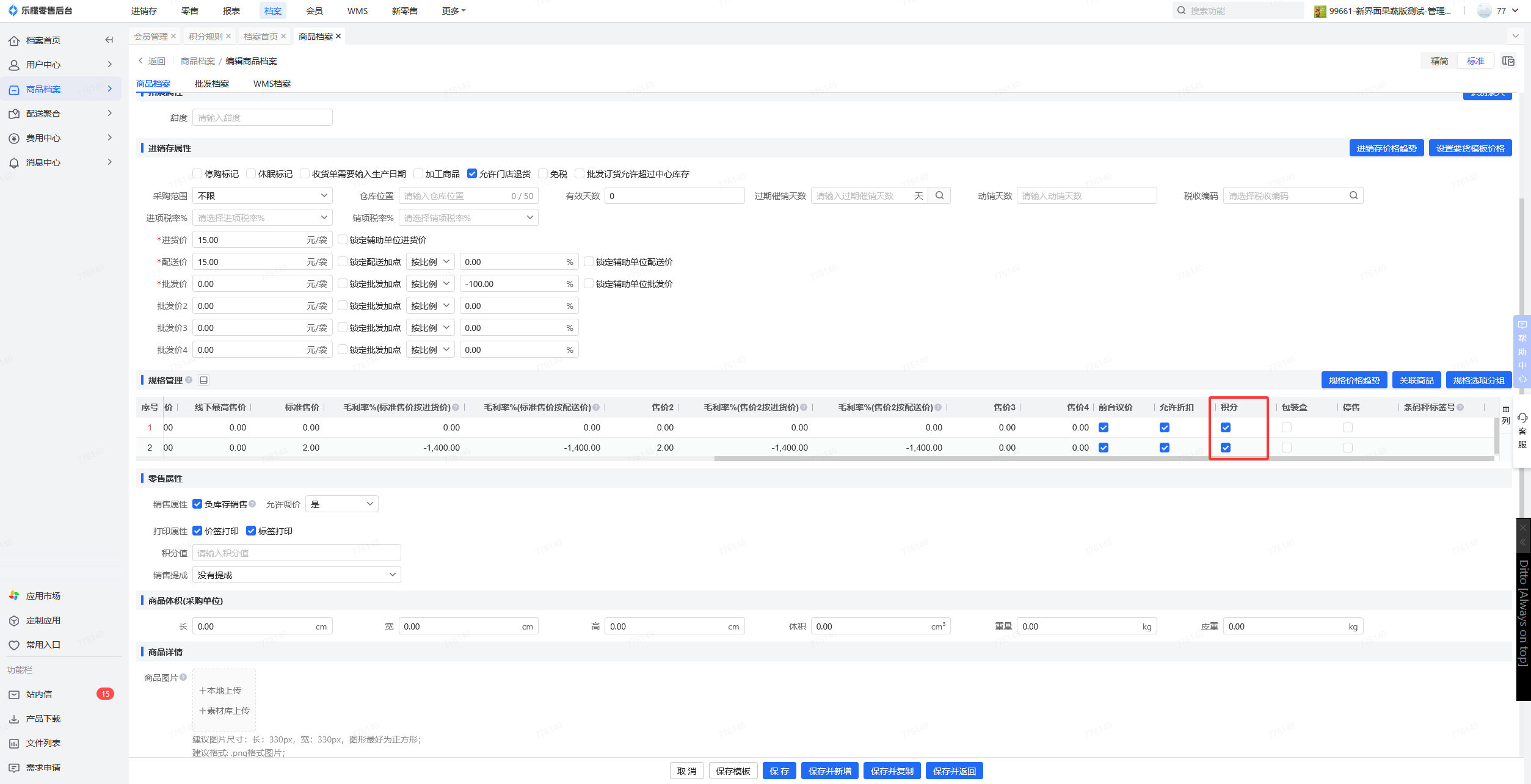Image resolution: width=1531 pixels, height=784 pixels.
Task: Switch to 积分规则 page tab
Action: pos(206,37)
